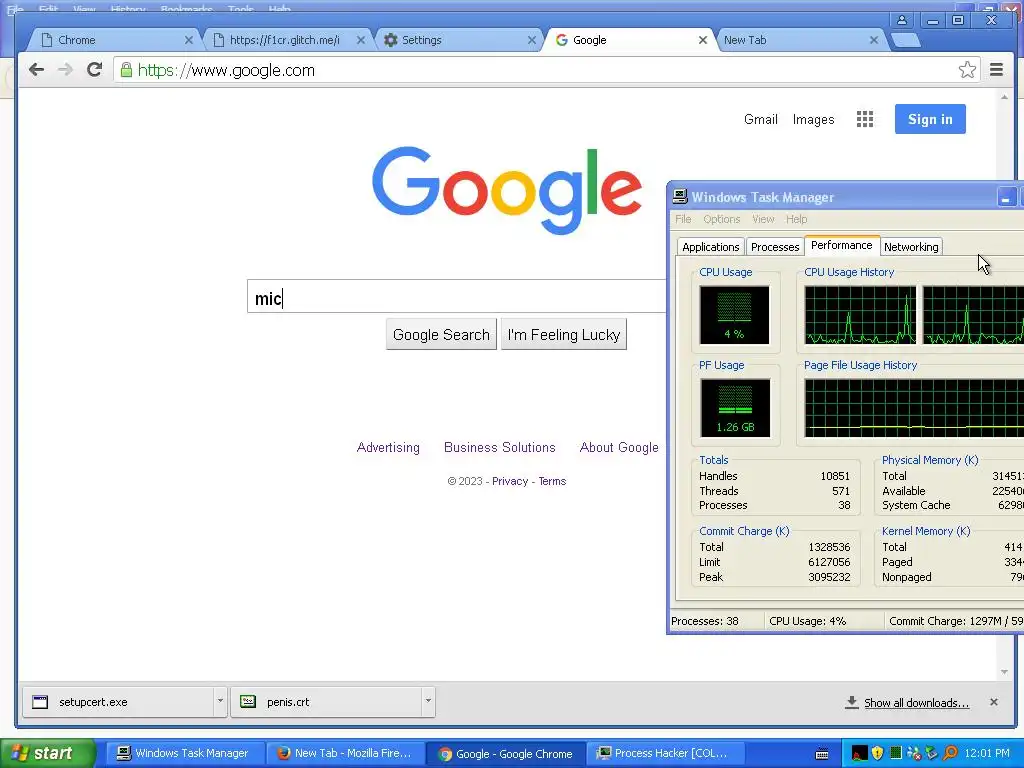The image size is (1024, 768).
Task: Open the Images link
Action: [813, 120]
